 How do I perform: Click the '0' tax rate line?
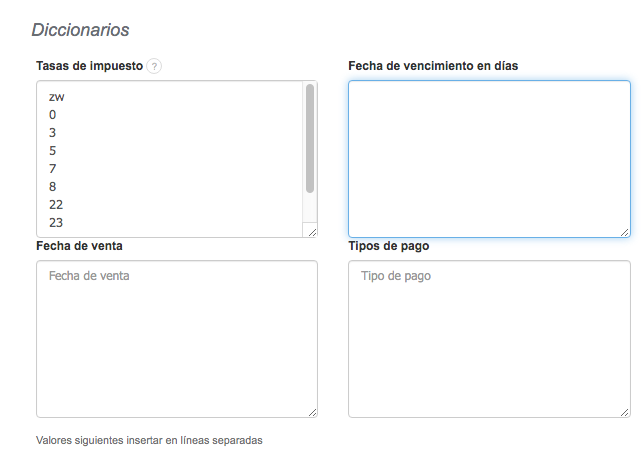(x=53, y=115)
